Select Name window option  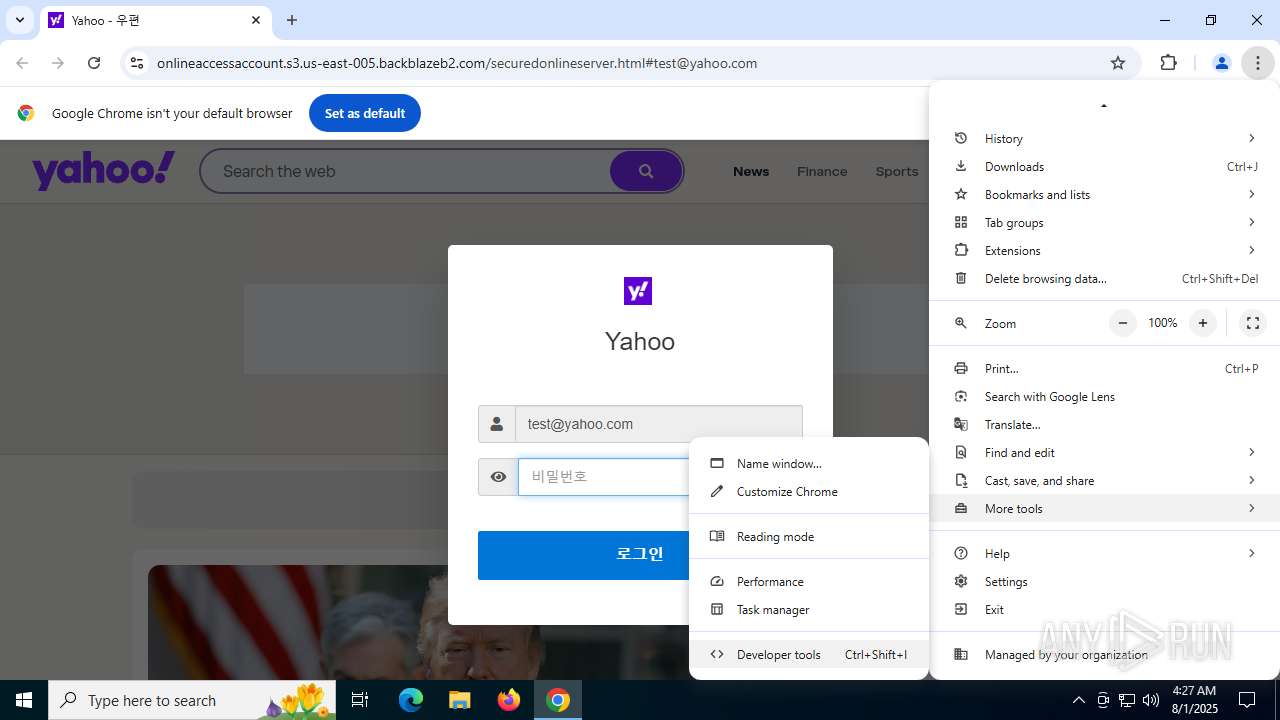click(809, 463)
